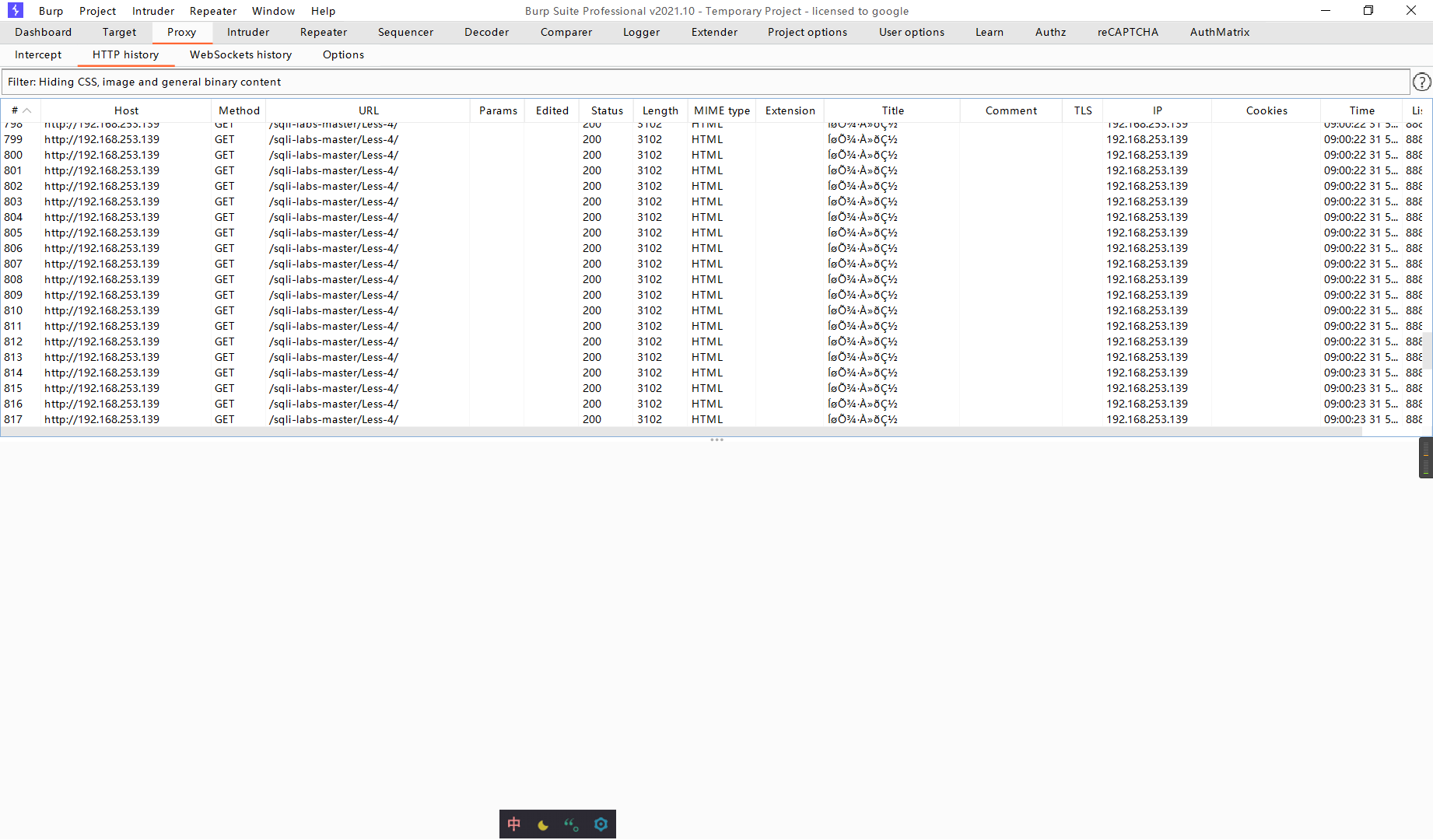The image size is (1433, 840).
Task: Select request number 799 in history
Action: 712,139
